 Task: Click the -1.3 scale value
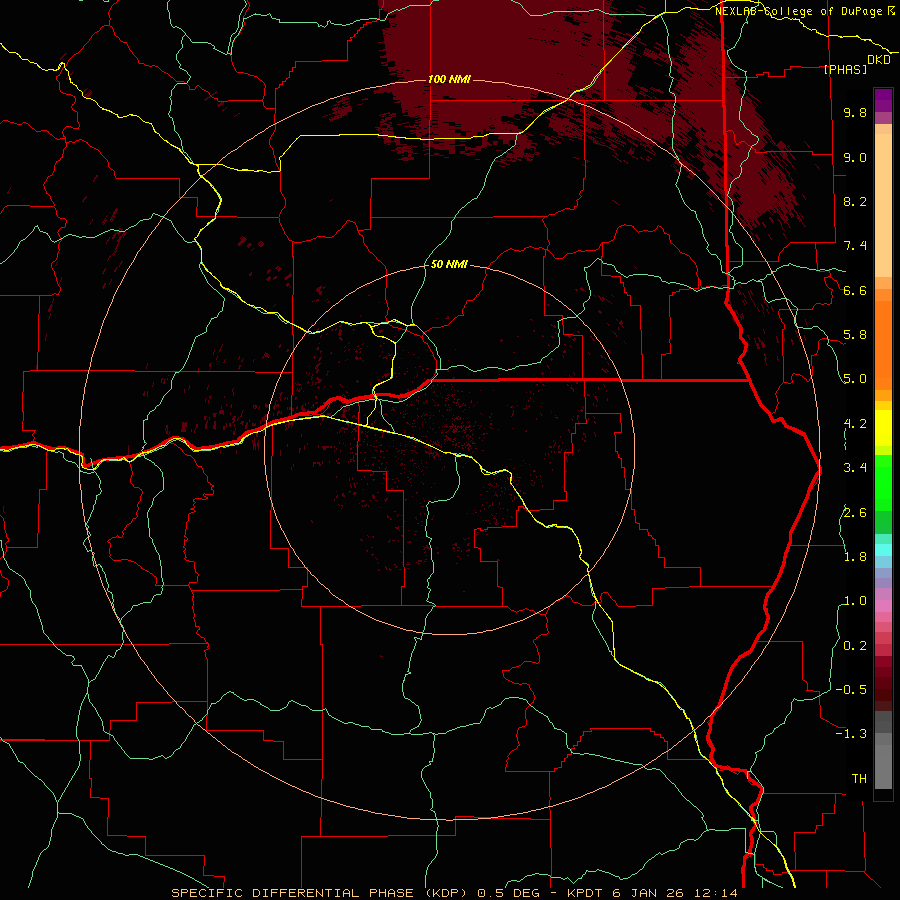851,734
